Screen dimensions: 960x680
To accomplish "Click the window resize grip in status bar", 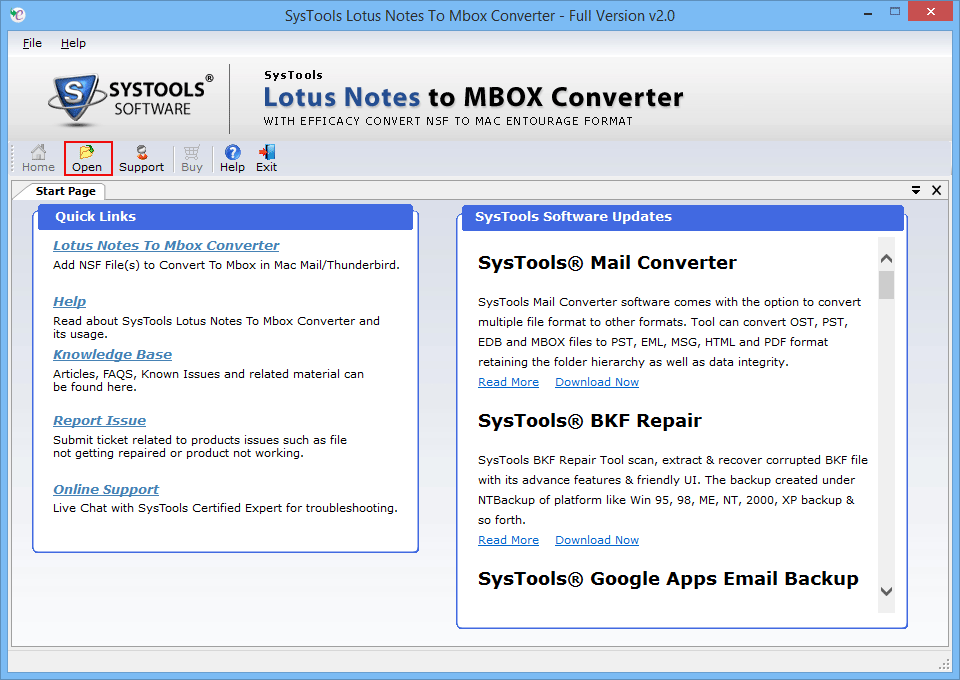I will 943,664.
